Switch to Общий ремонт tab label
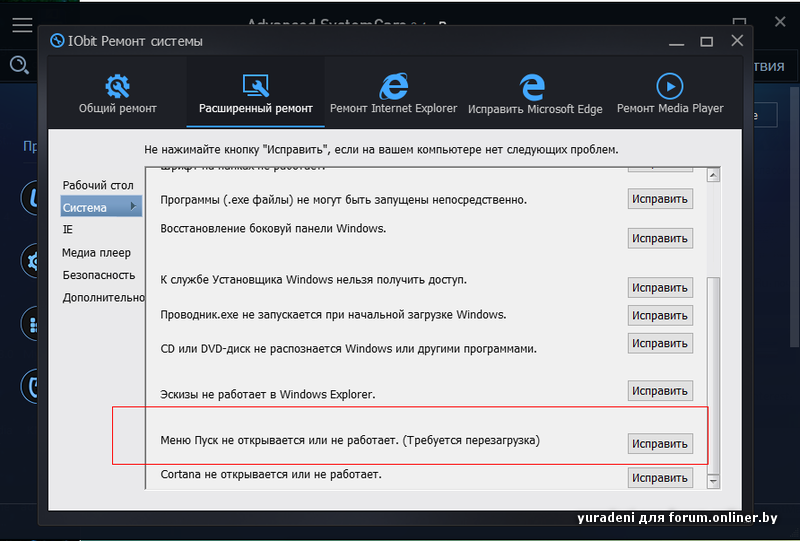 [117, 108]
